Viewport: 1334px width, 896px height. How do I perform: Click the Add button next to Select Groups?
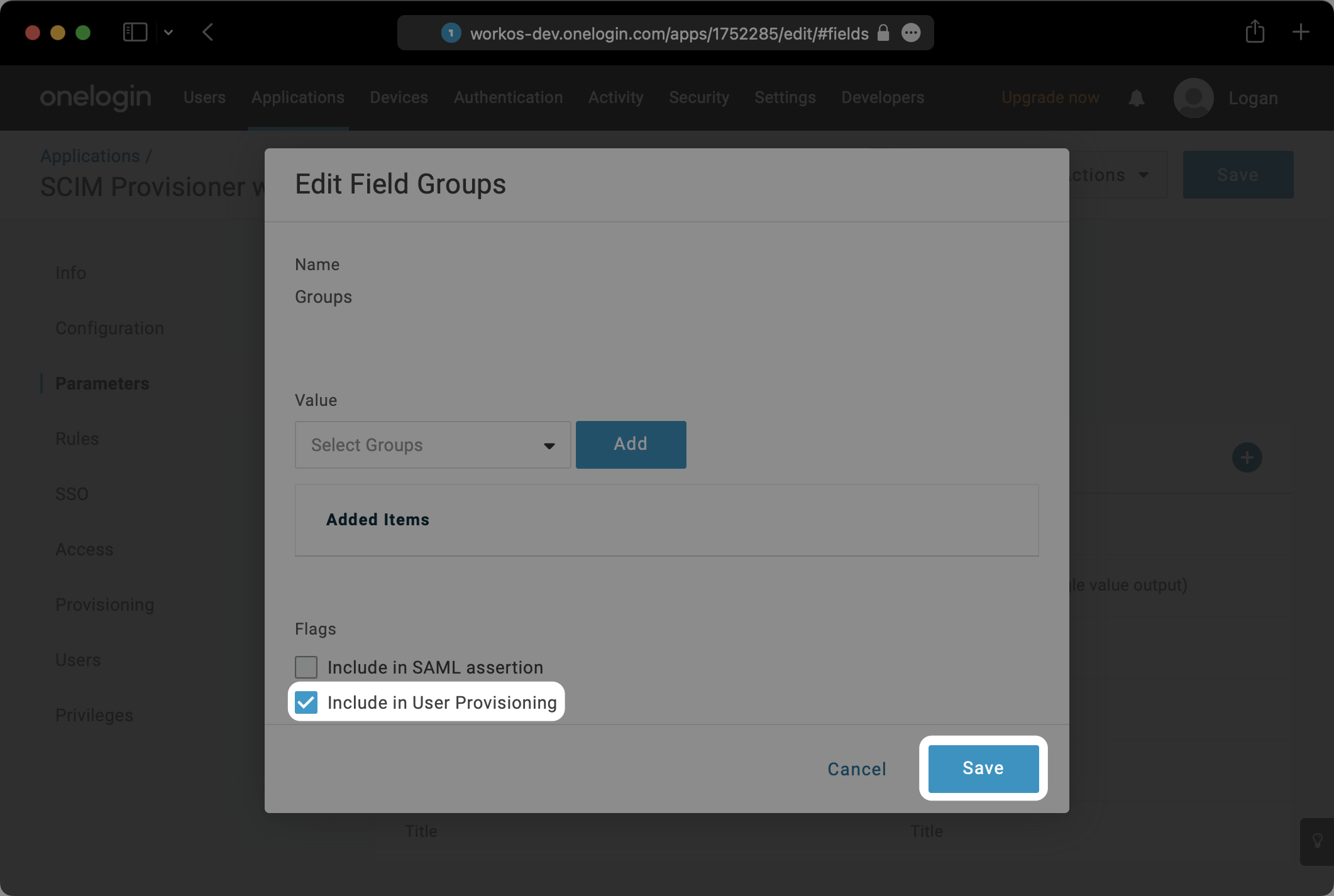click(630, 444)
